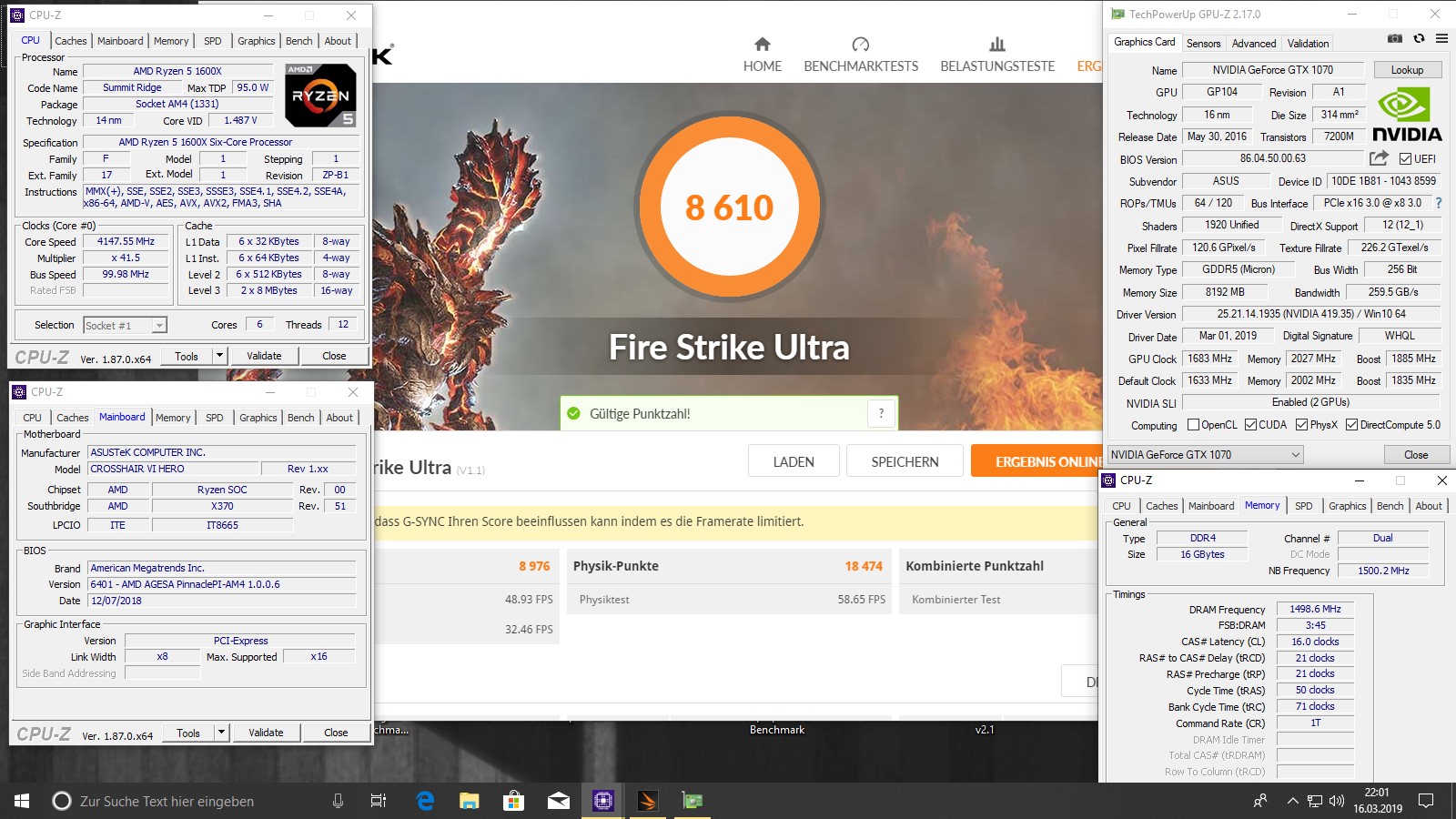Show hidden system tray icons chevron
The height and width of the screenshot is (819, 1456).
point(1292,801)
